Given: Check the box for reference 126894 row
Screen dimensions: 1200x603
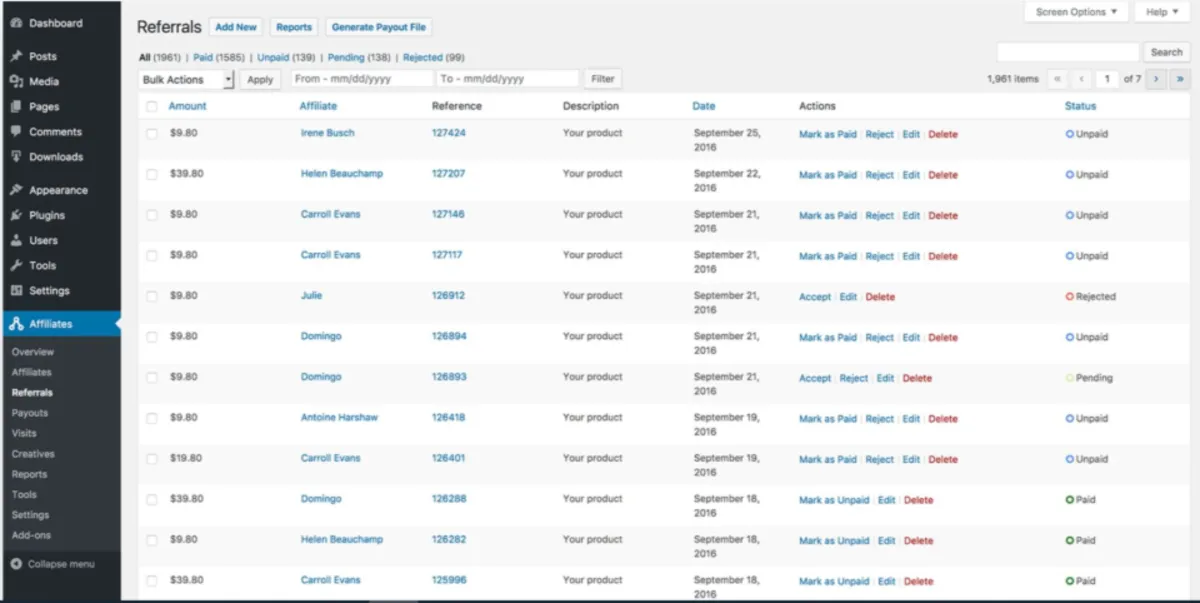Looking at the screenshot, I should tap(152, 337).
